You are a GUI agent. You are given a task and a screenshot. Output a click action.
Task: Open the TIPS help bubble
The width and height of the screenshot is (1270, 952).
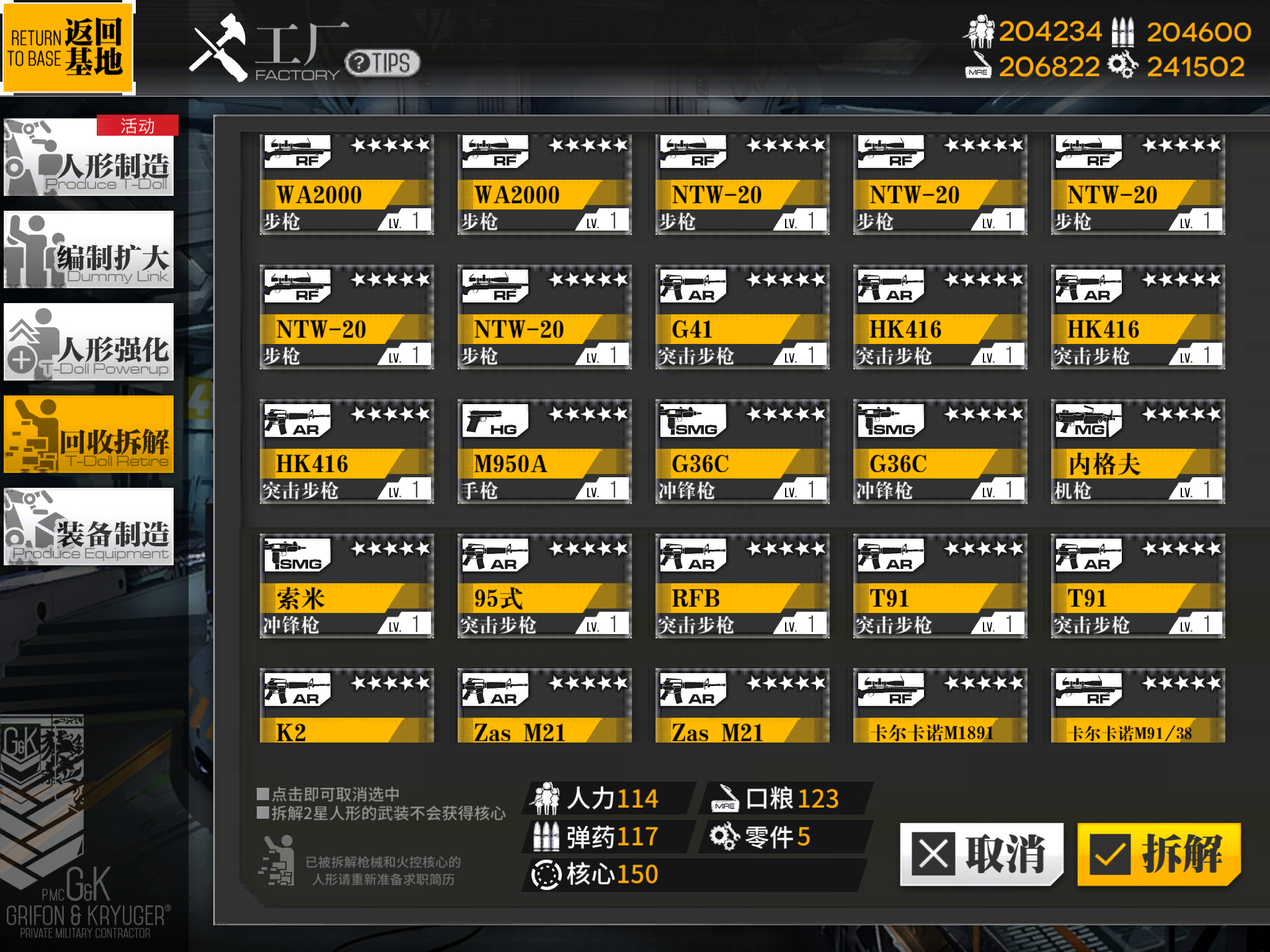point(382,63)
